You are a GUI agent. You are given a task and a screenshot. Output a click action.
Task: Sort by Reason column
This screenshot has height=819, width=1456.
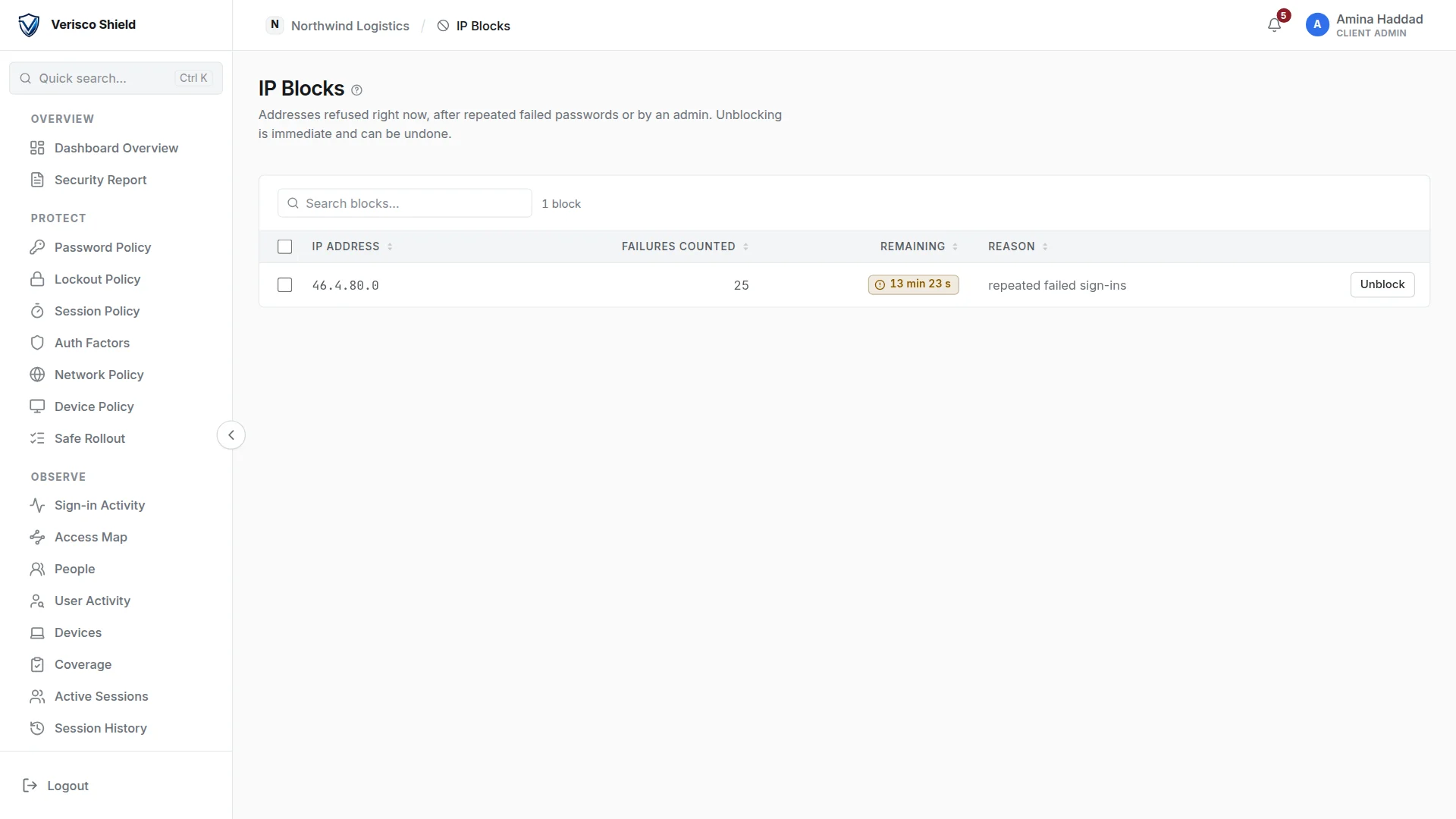pos(1018,246)
